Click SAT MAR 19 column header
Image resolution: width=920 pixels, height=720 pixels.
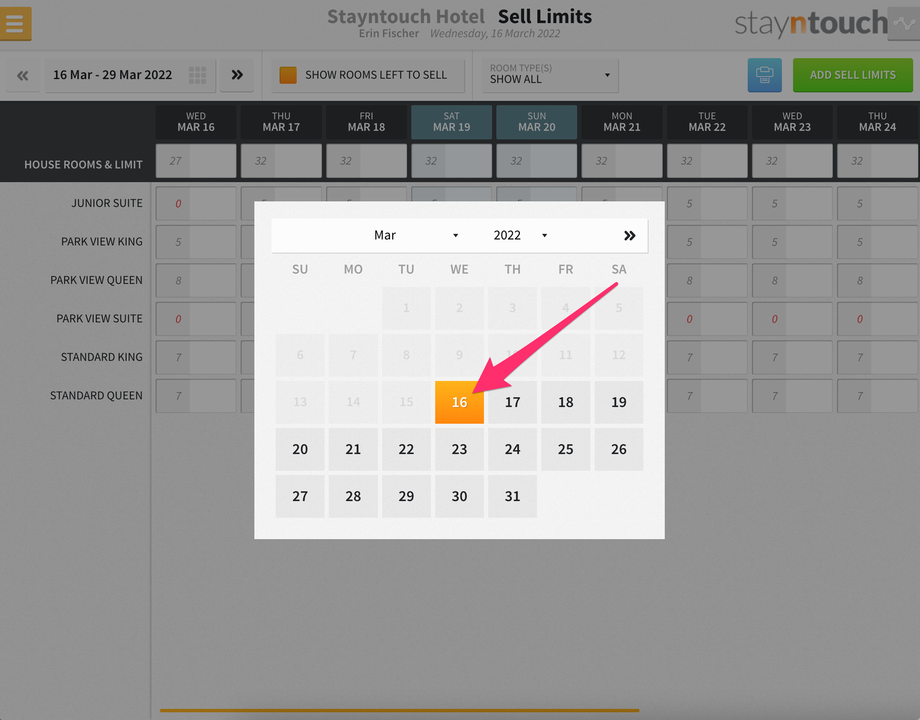451,122
